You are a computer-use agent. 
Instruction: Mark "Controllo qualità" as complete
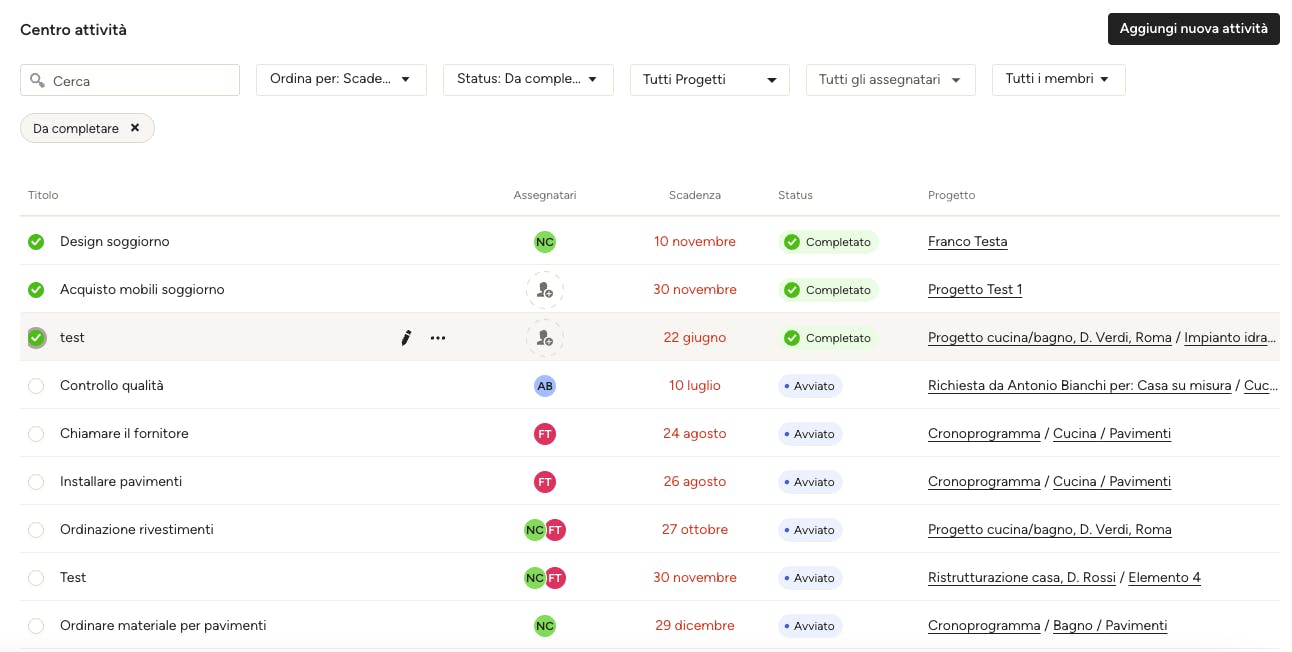click(x=36, y=386)
